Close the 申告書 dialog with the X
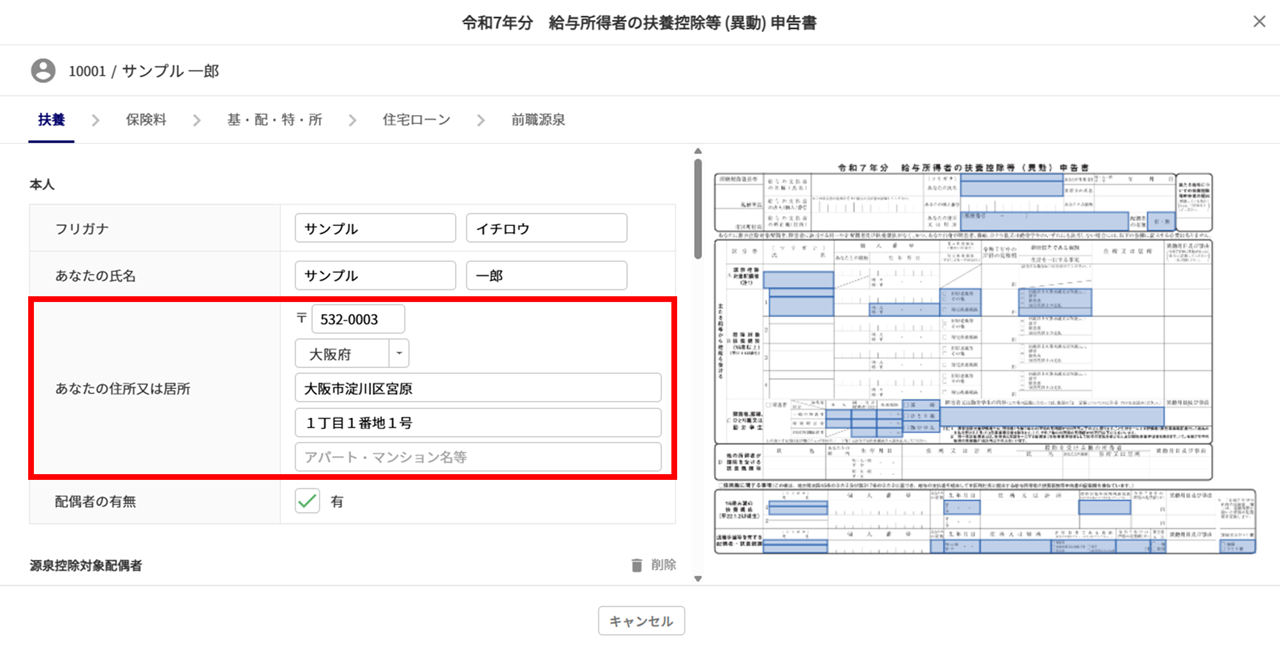The height and width of the screenshot is (652, 1280). pos(1259,22)
